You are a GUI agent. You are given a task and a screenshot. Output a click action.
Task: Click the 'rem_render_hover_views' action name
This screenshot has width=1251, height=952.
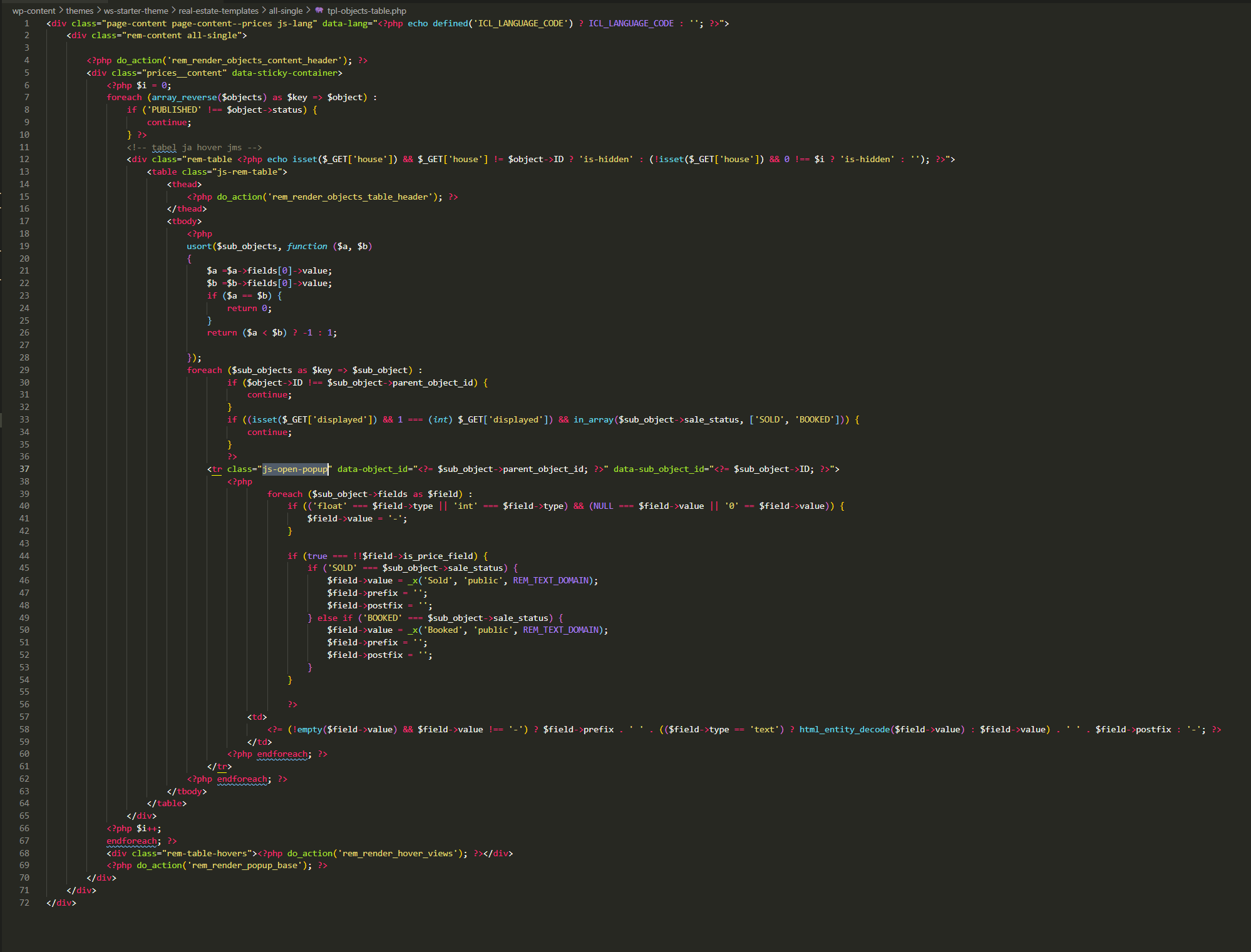point(398,853)
